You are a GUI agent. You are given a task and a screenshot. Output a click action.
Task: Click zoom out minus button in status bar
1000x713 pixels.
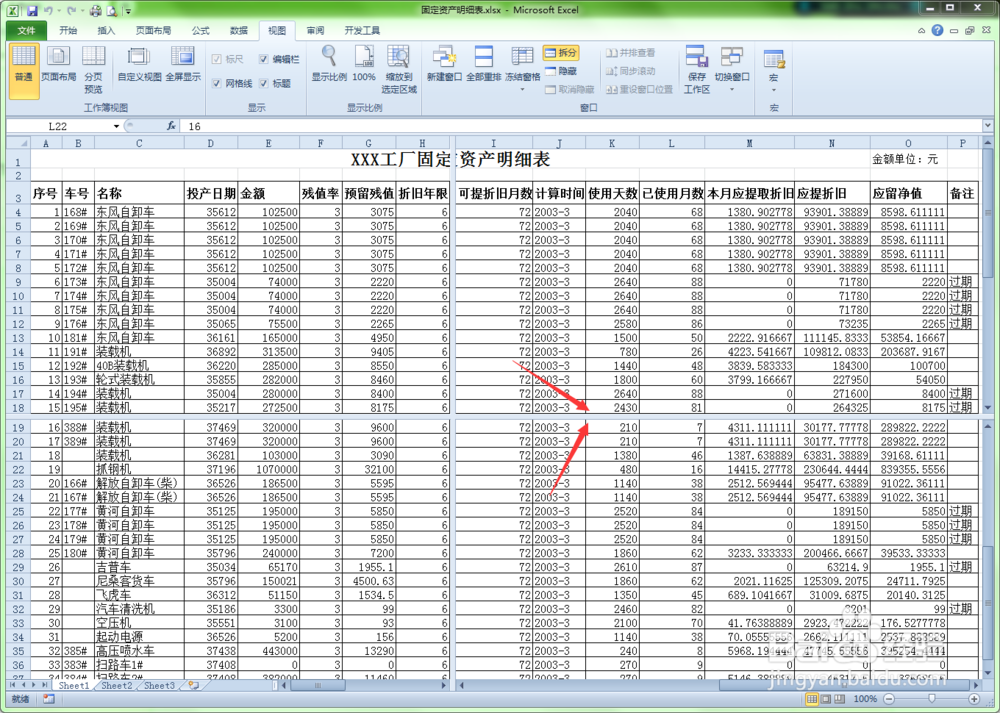[888, 699]
